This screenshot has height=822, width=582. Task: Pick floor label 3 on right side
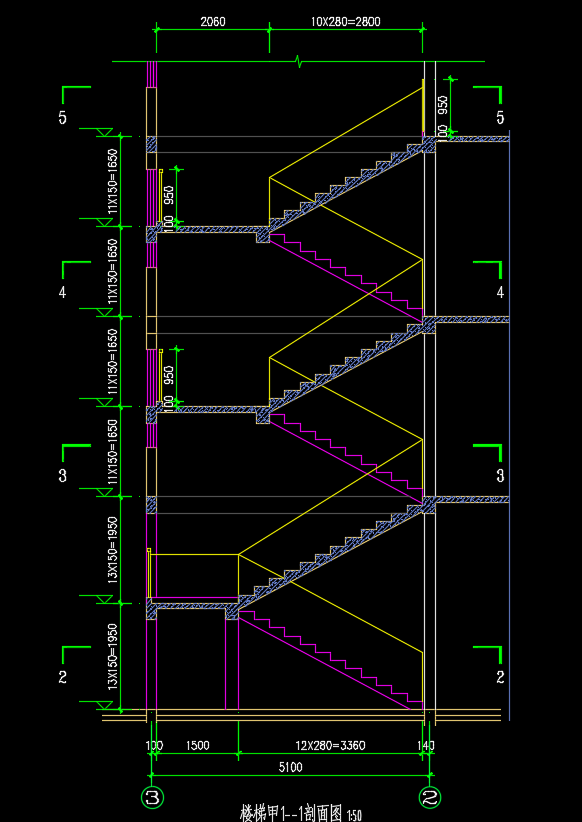tap(500, 476)
